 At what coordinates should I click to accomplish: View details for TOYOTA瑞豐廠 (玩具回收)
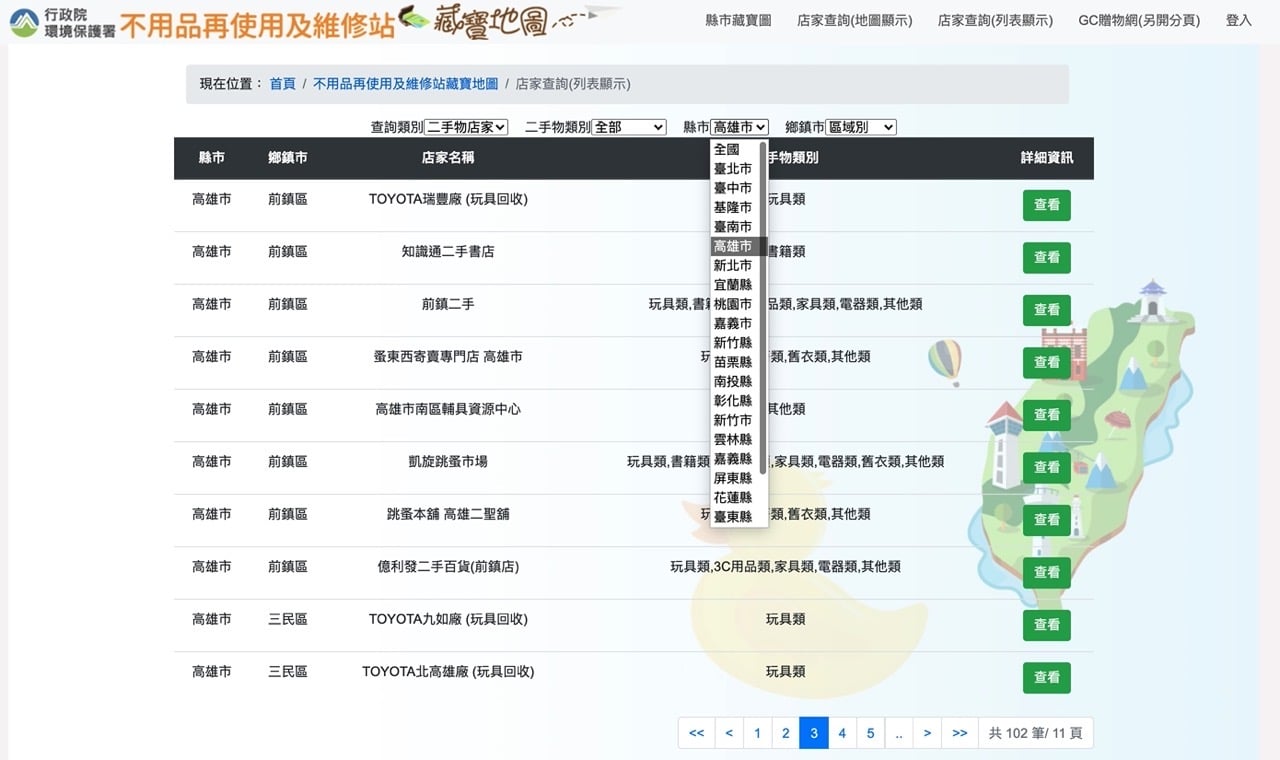click(x=1047, y=205)
